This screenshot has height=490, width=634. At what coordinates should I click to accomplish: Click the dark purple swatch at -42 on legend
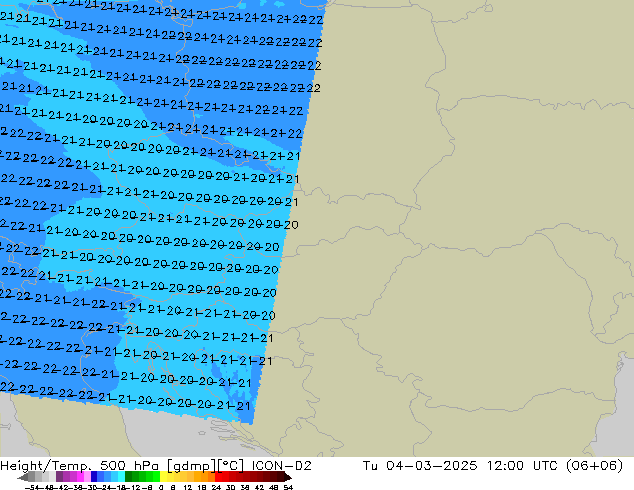click(59, 477)
